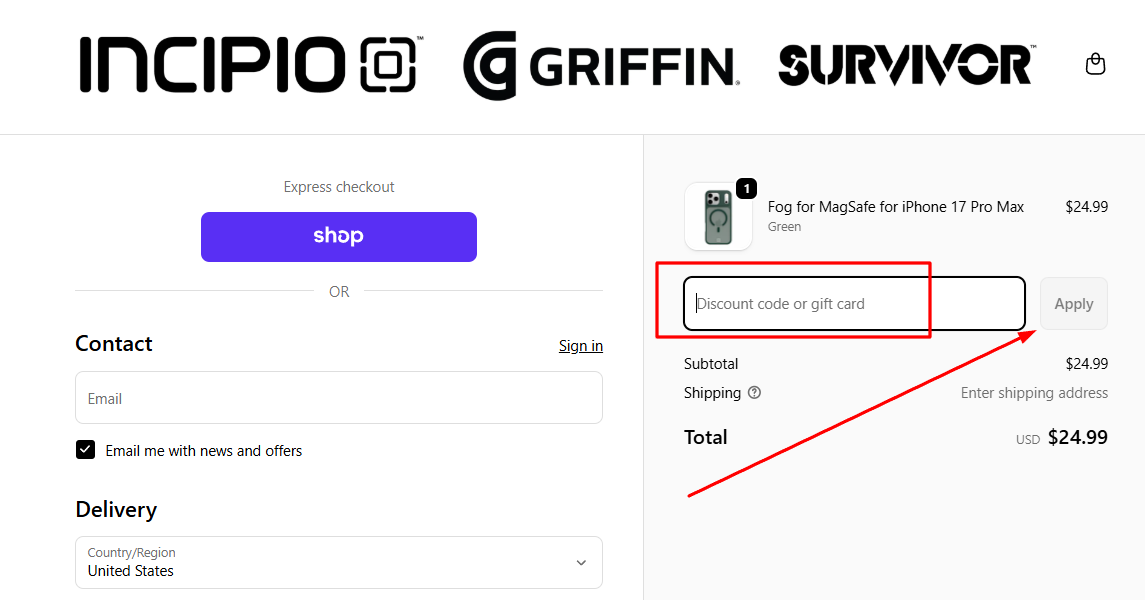Click the discount code input field
The image size is (1145, 600).
coord(855,303)
